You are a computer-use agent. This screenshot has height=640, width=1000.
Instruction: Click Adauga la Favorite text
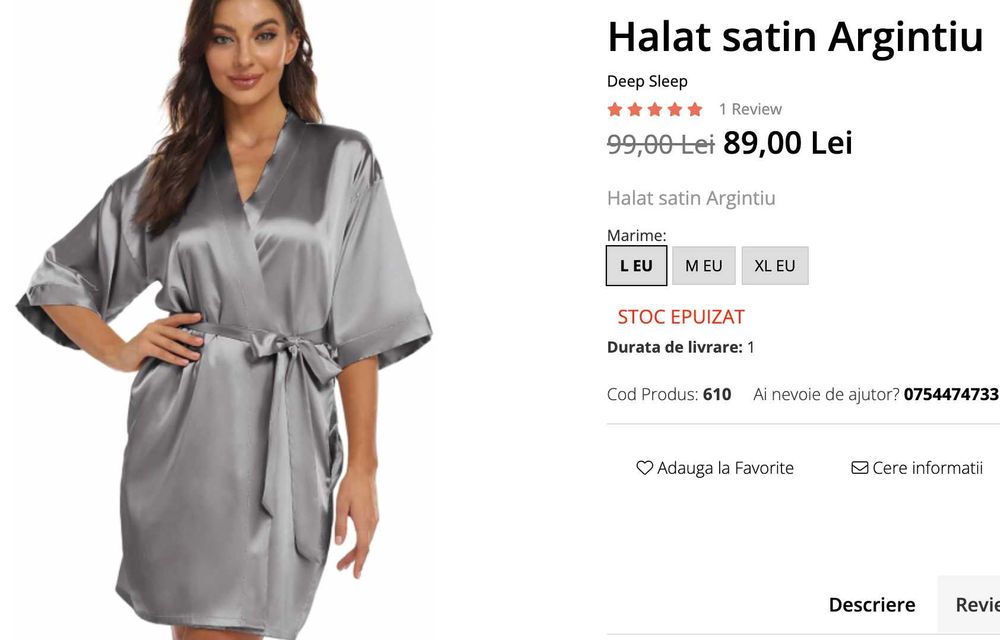point(725,468)
